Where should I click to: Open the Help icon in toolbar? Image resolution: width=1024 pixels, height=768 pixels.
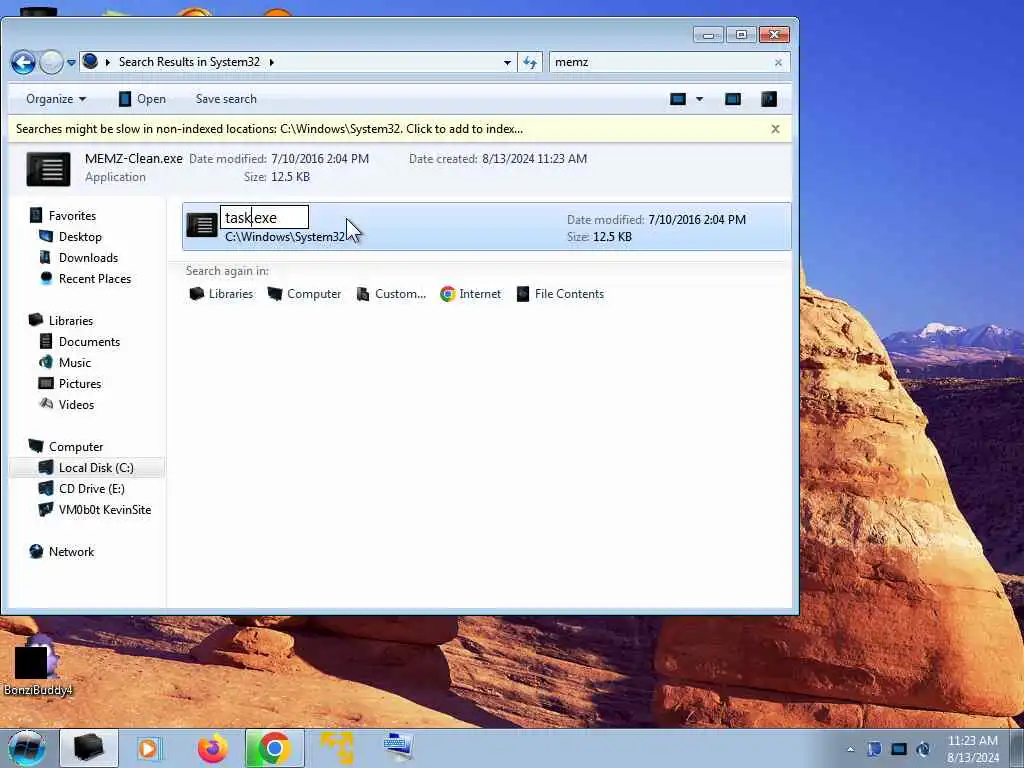coord(769,99)
